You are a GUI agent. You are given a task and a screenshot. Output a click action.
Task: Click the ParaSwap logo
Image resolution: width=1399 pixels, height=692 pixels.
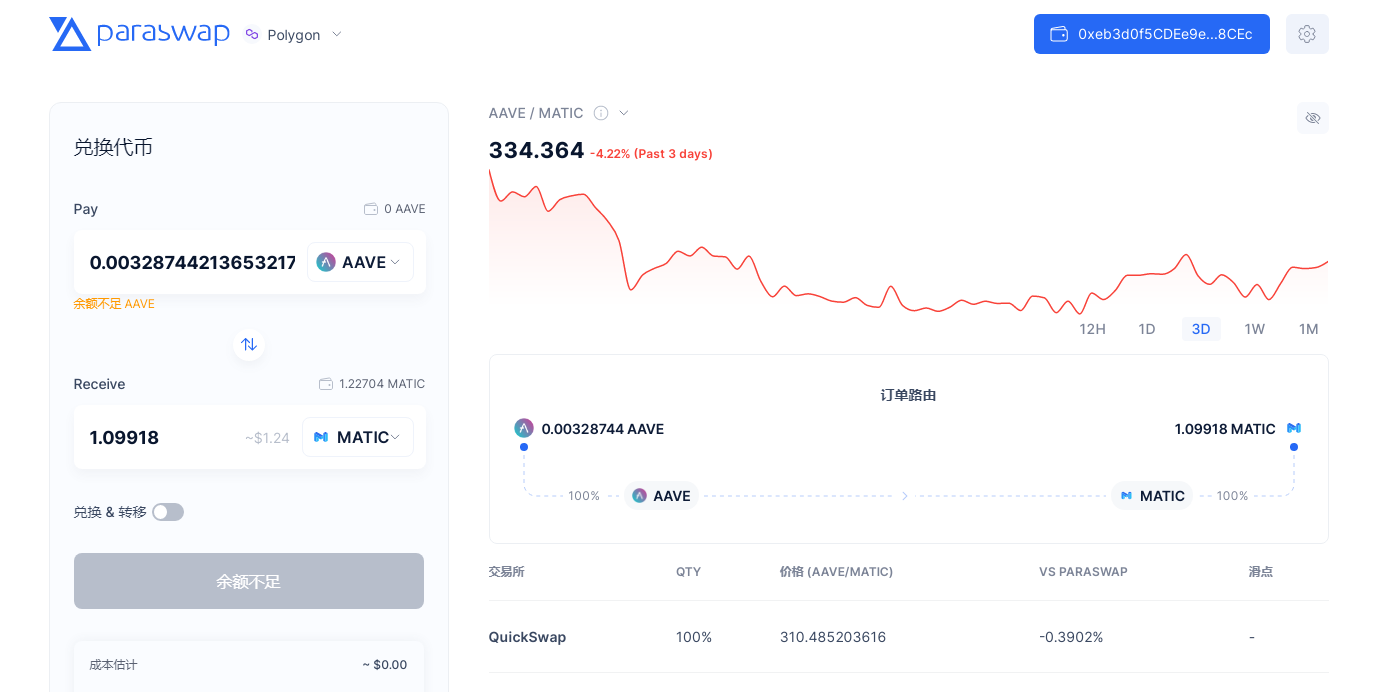[x=139, y=34]
